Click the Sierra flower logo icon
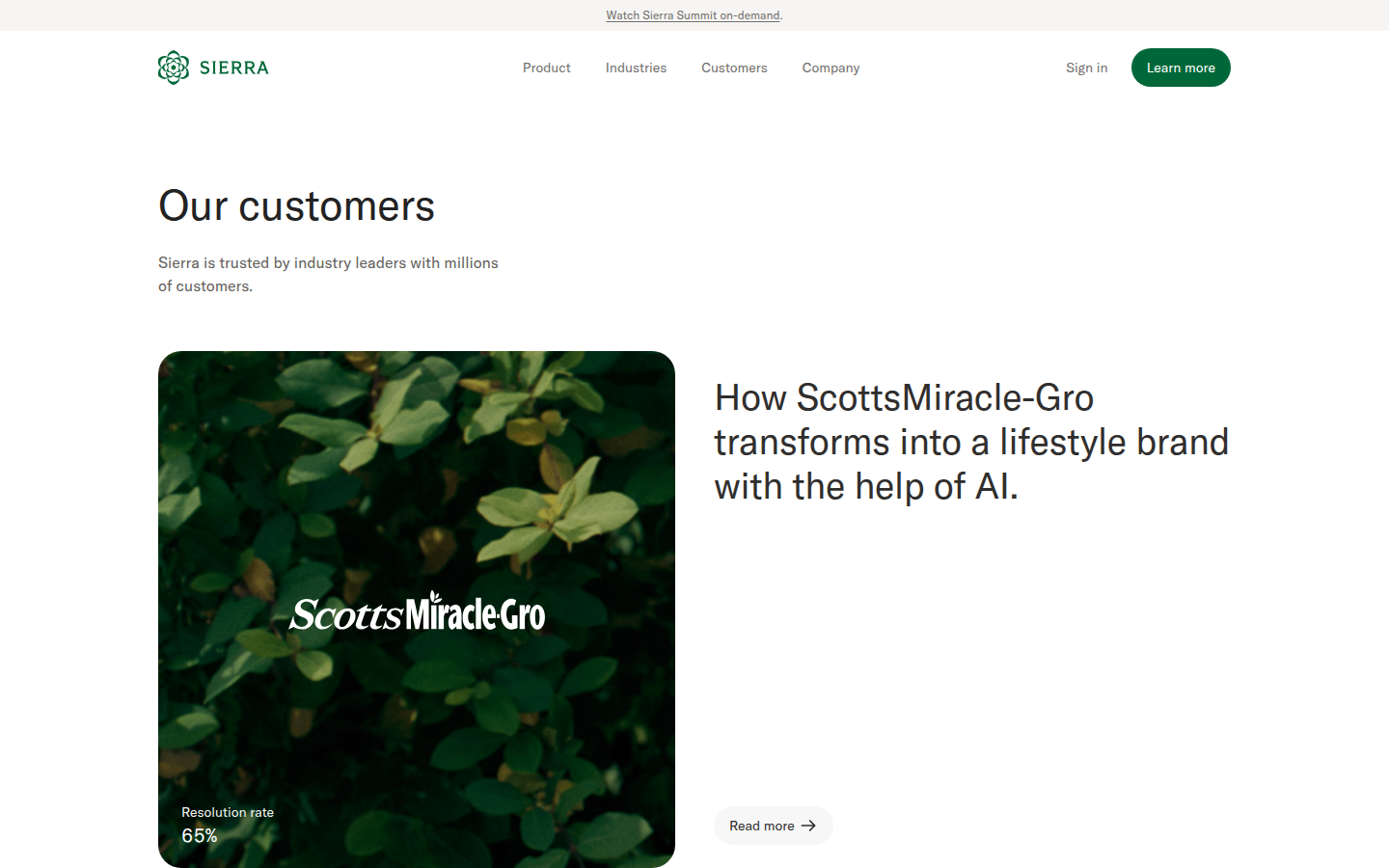 point(174,68)
